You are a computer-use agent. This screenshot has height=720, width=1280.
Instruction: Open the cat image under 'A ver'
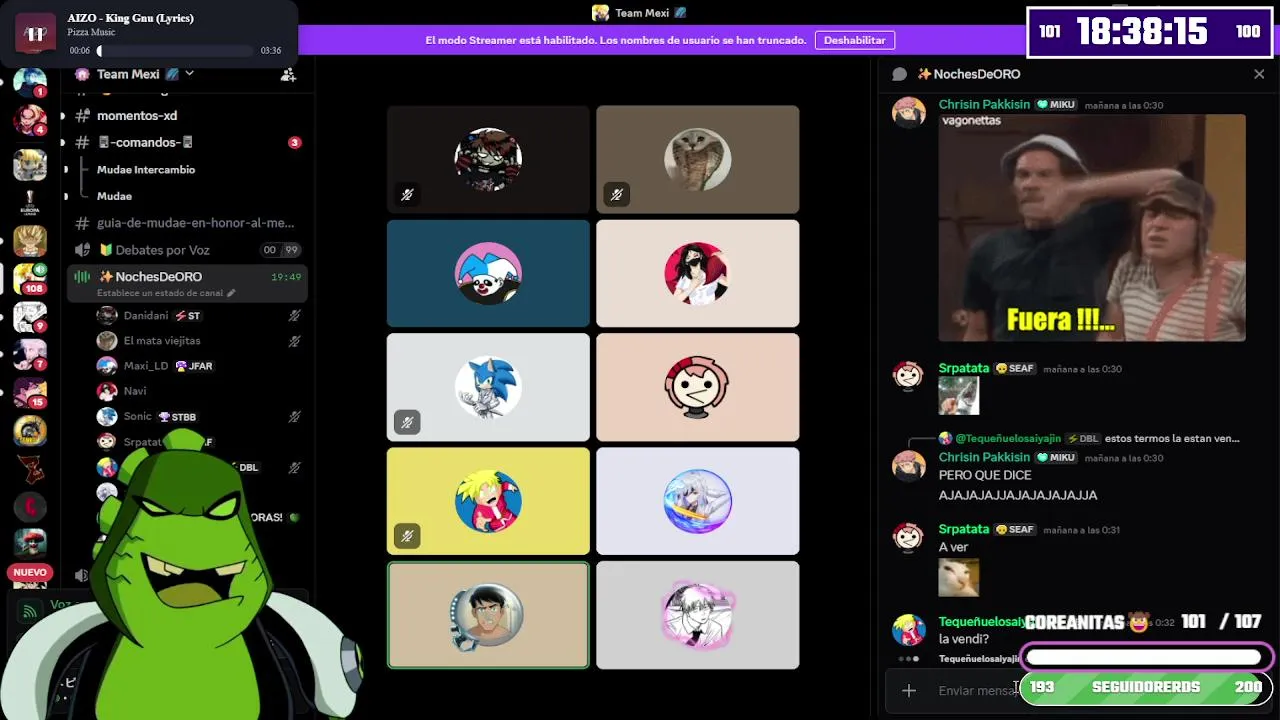[958, 577]
